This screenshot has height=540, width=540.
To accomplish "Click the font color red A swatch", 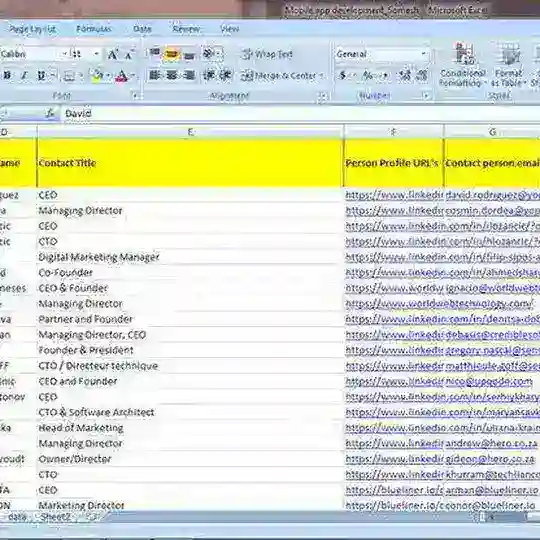I will point(122,75).
